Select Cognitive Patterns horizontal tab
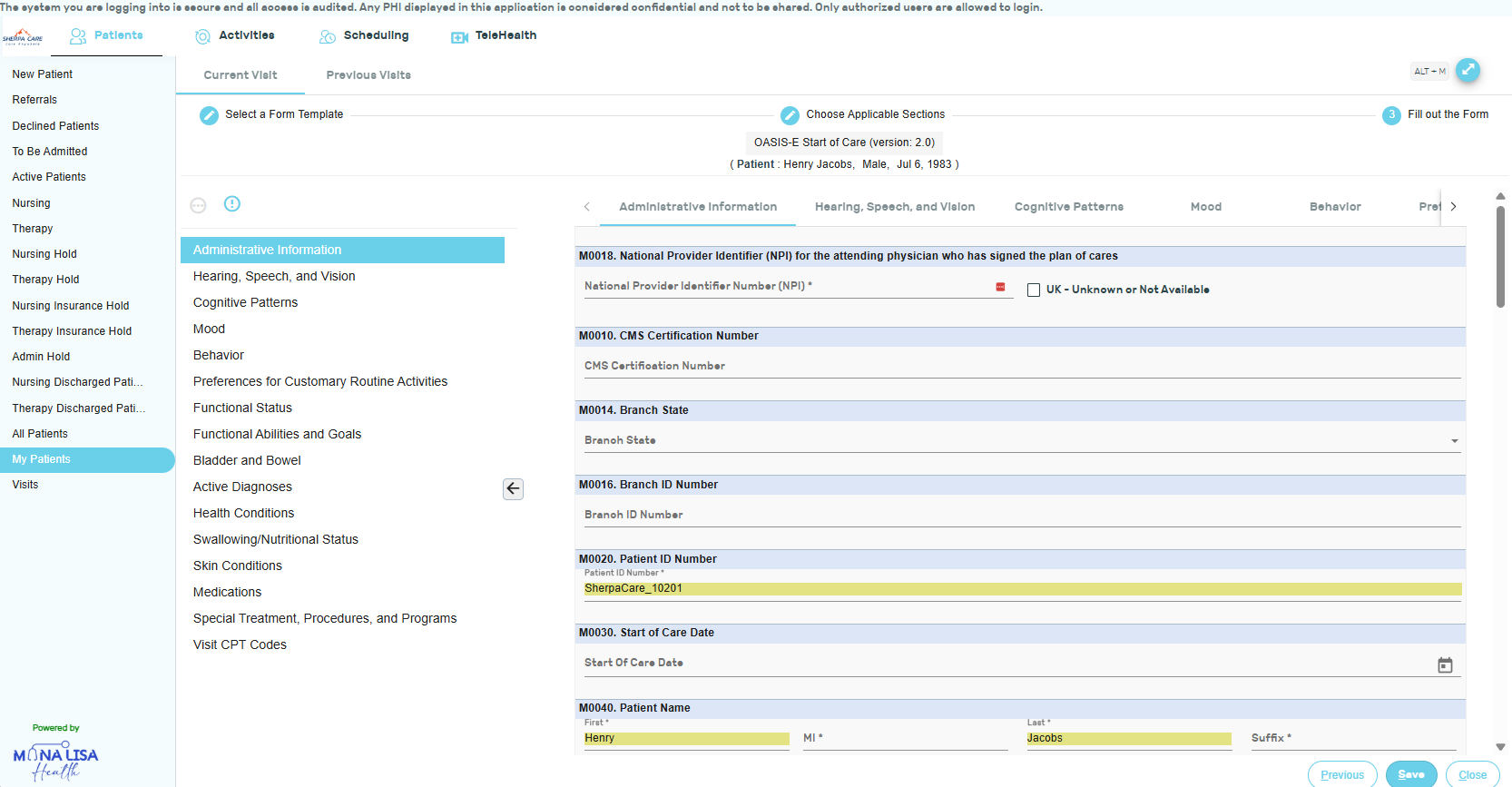This screenshot has width=1512, height=787. (x=1069, y=207)
